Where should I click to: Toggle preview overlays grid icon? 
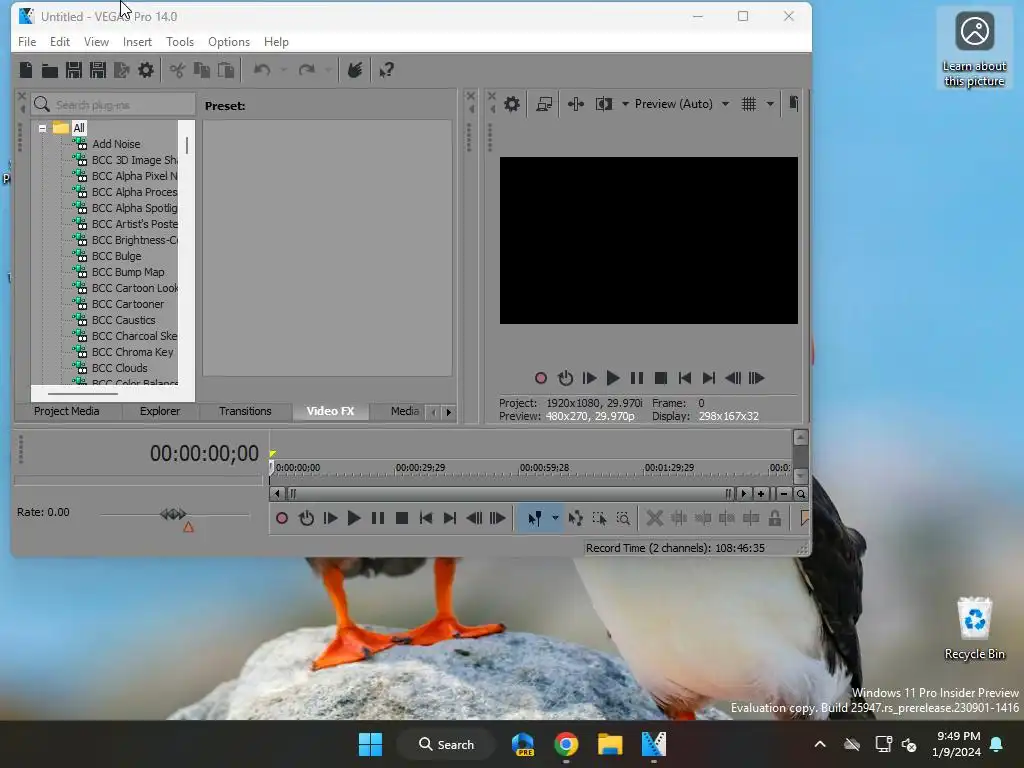(x=749, y=104)
